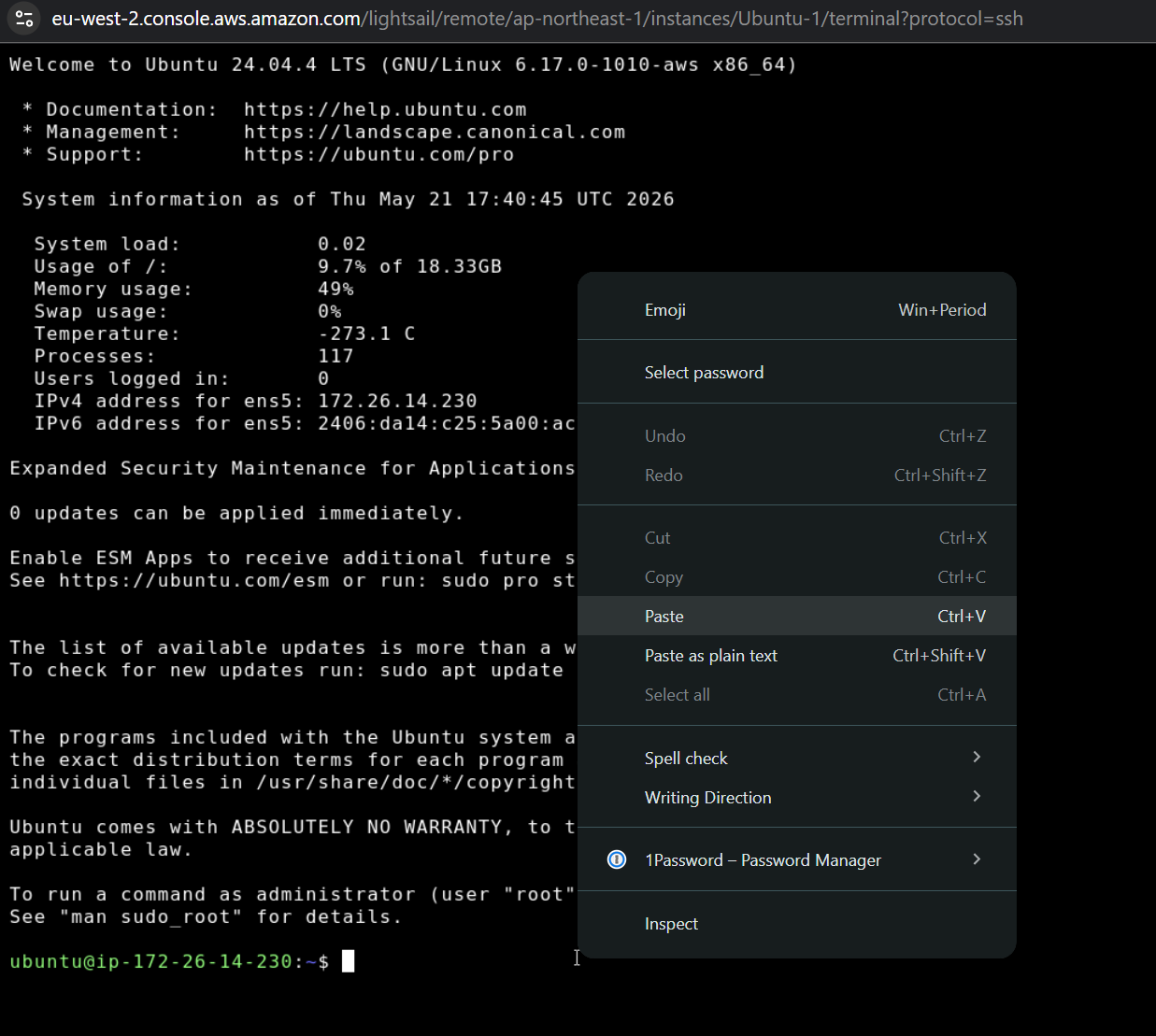
Task: Click the https://help.ubuntu.com documentation text
Action: (x=385, y=109)
